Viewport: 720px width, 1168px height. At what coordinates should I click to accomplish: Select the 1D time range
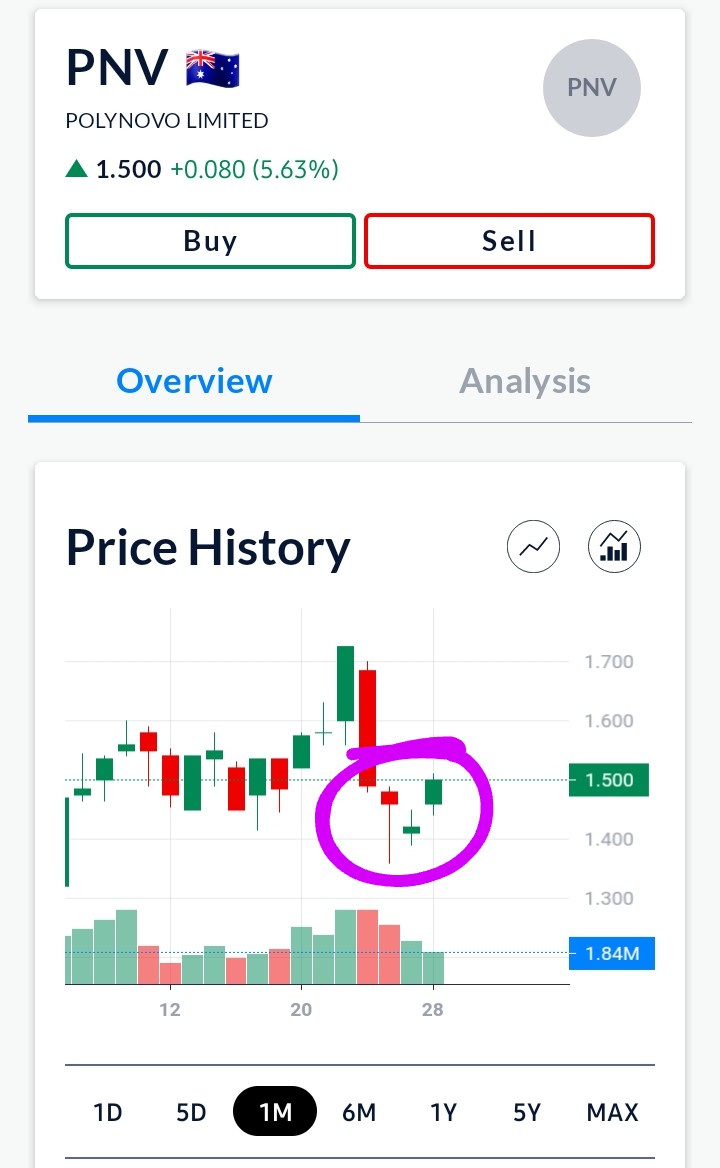107,1112
